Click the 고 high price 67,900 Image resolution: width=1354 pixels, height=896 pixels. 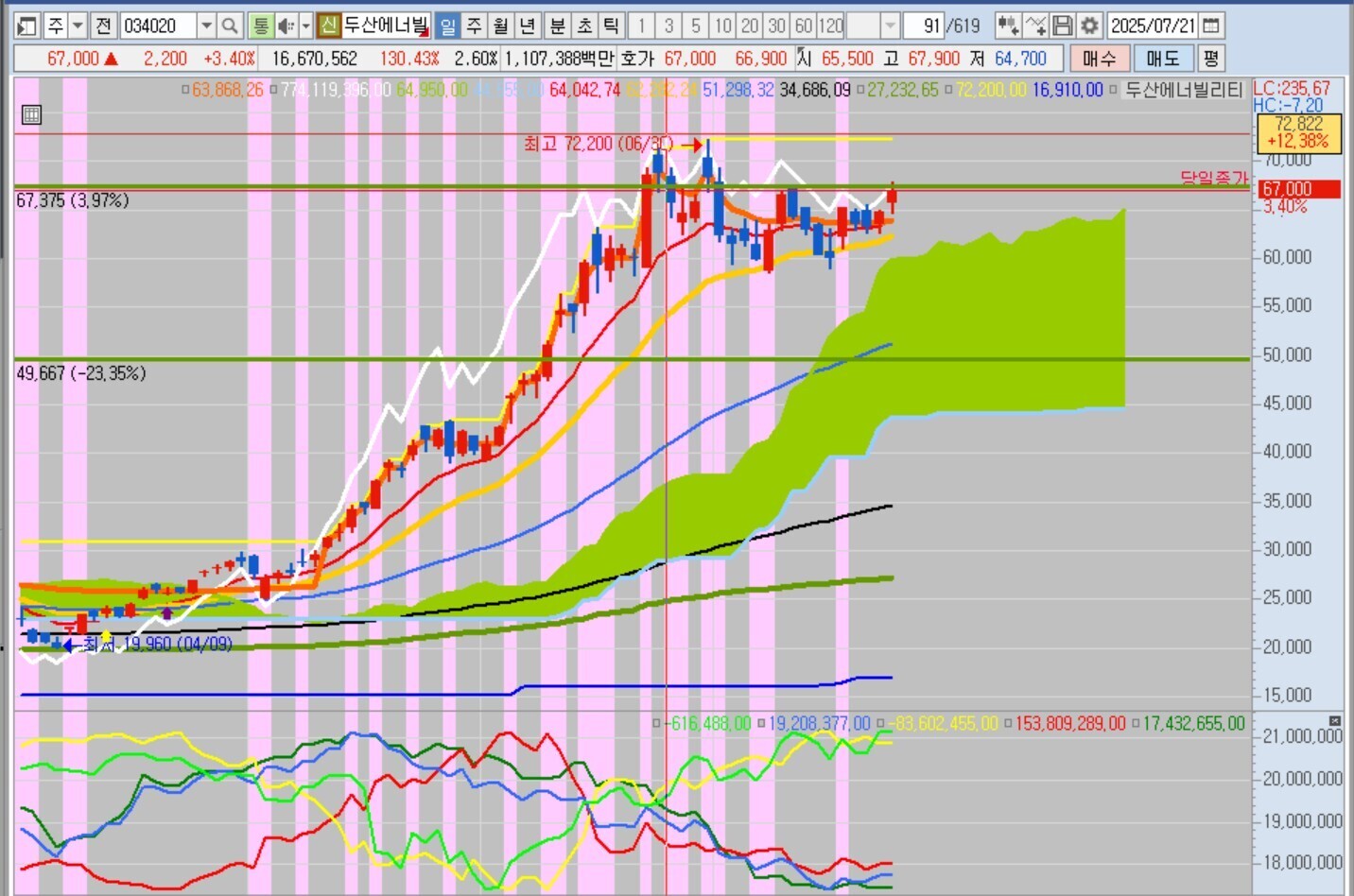click(x=934, y=59)
